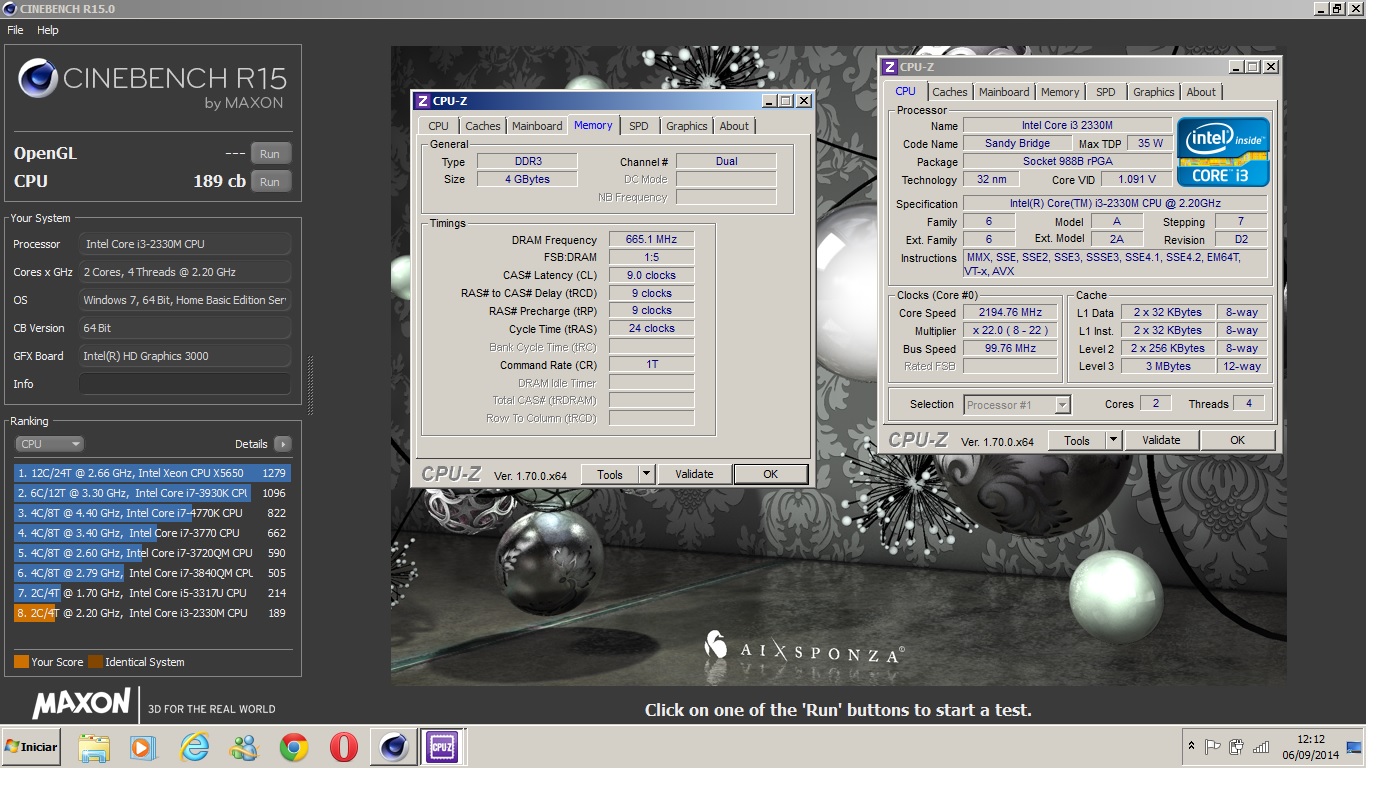Select Xeon X5650 ranking row

[x=152, y=473]
